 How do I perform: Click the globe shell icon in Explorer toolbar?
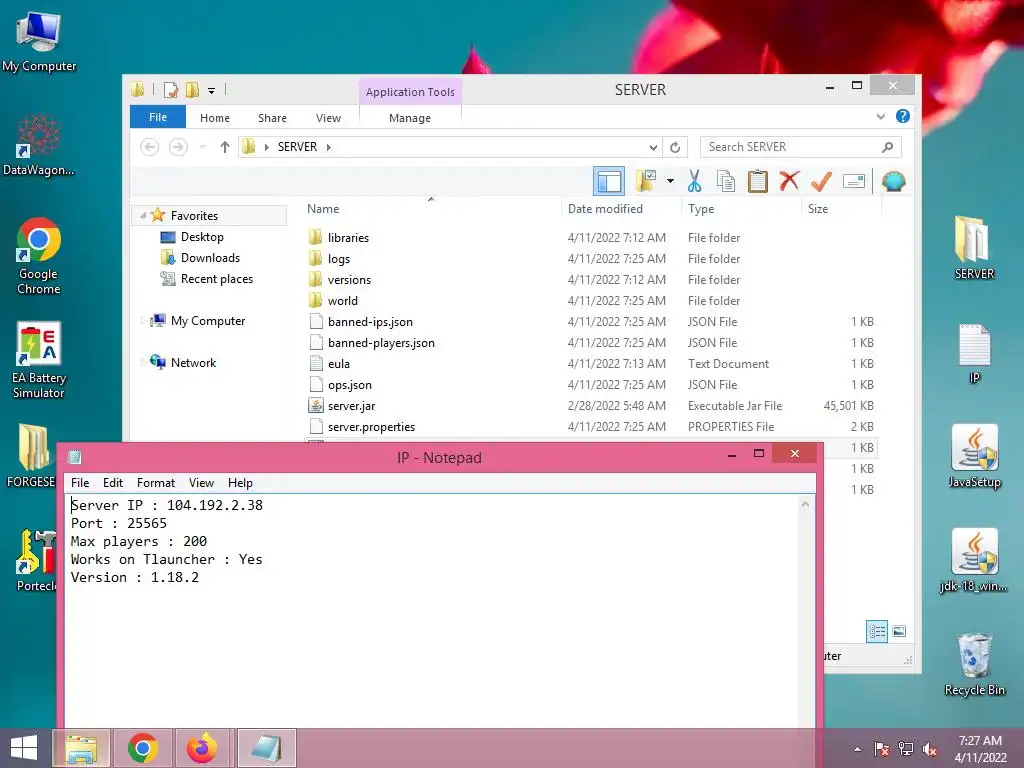click(893, 181)
